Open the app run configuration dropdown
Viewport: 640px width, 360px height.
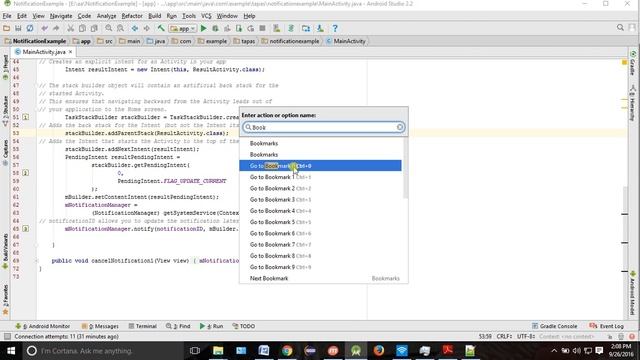(183, 29)
